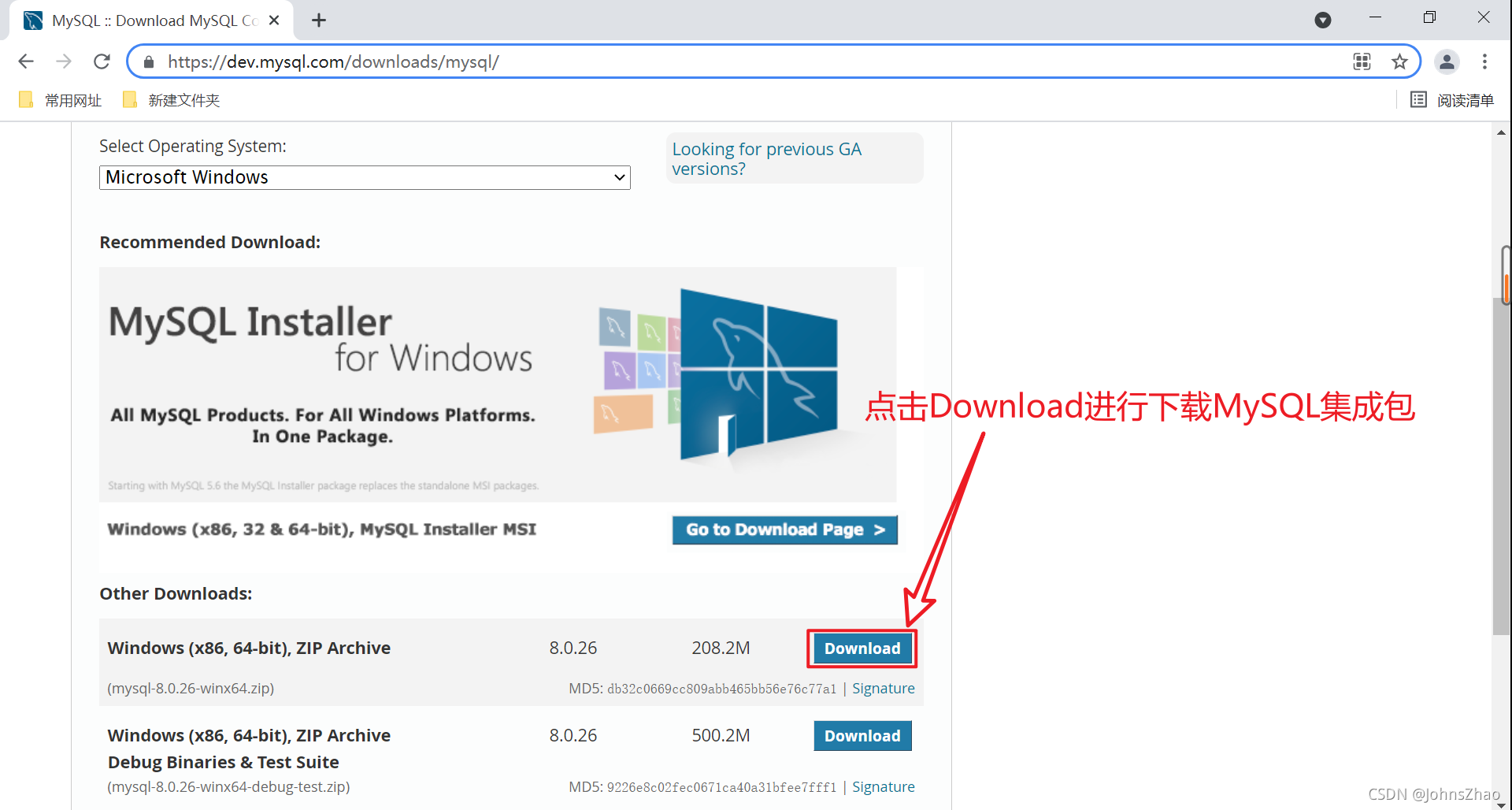
Task: View site security info via lock icon
Action: coord(149,61)
